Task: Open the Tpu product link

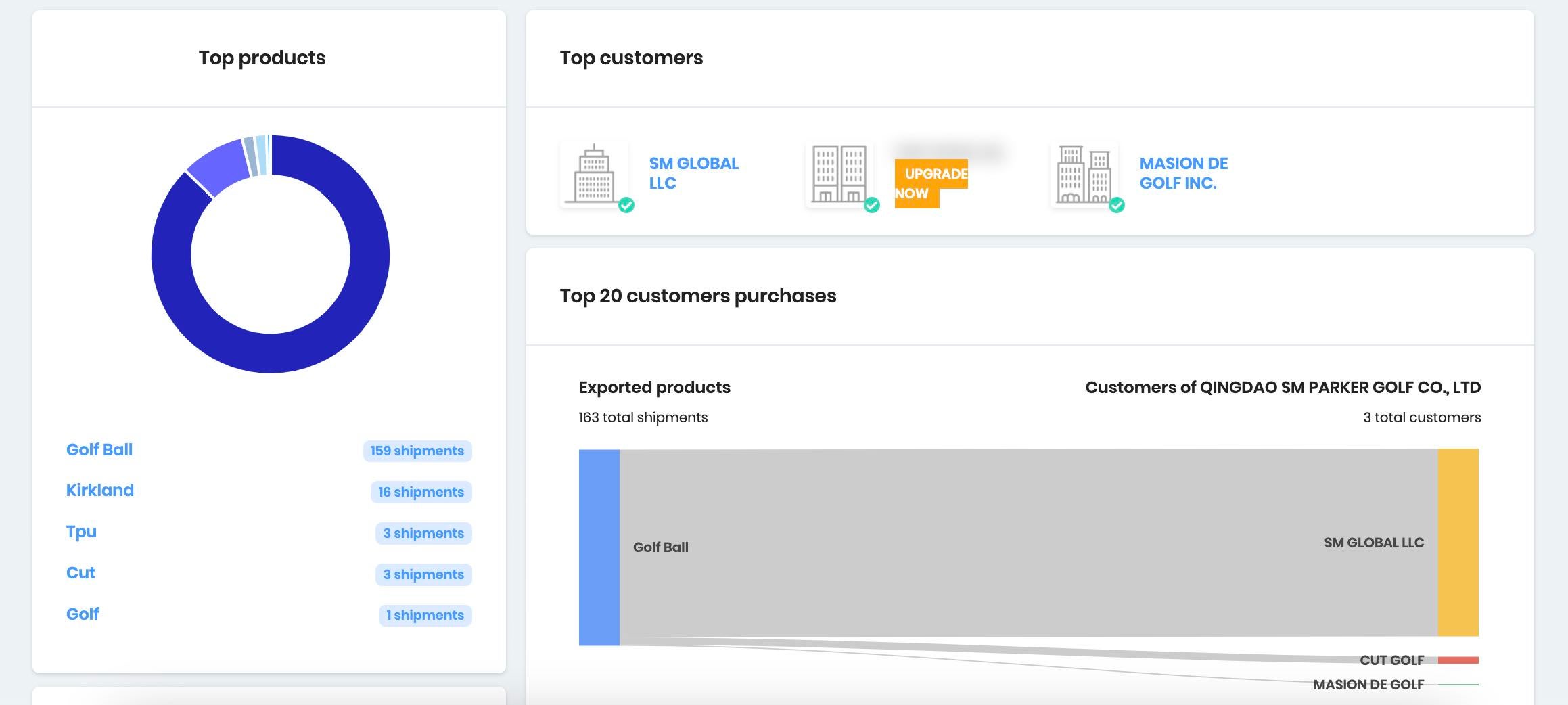Action: click(x=81, y=532)
